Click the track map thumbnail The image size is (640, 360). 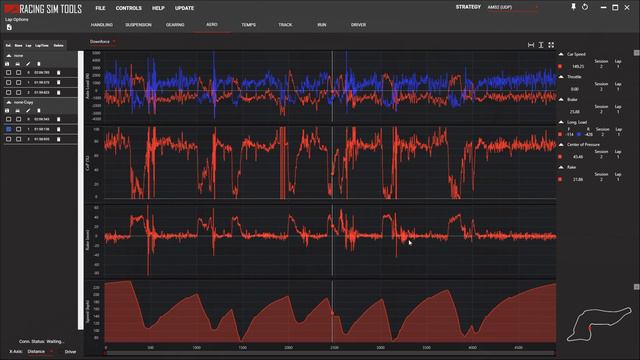pyautogui.click(x=599, y=324)
